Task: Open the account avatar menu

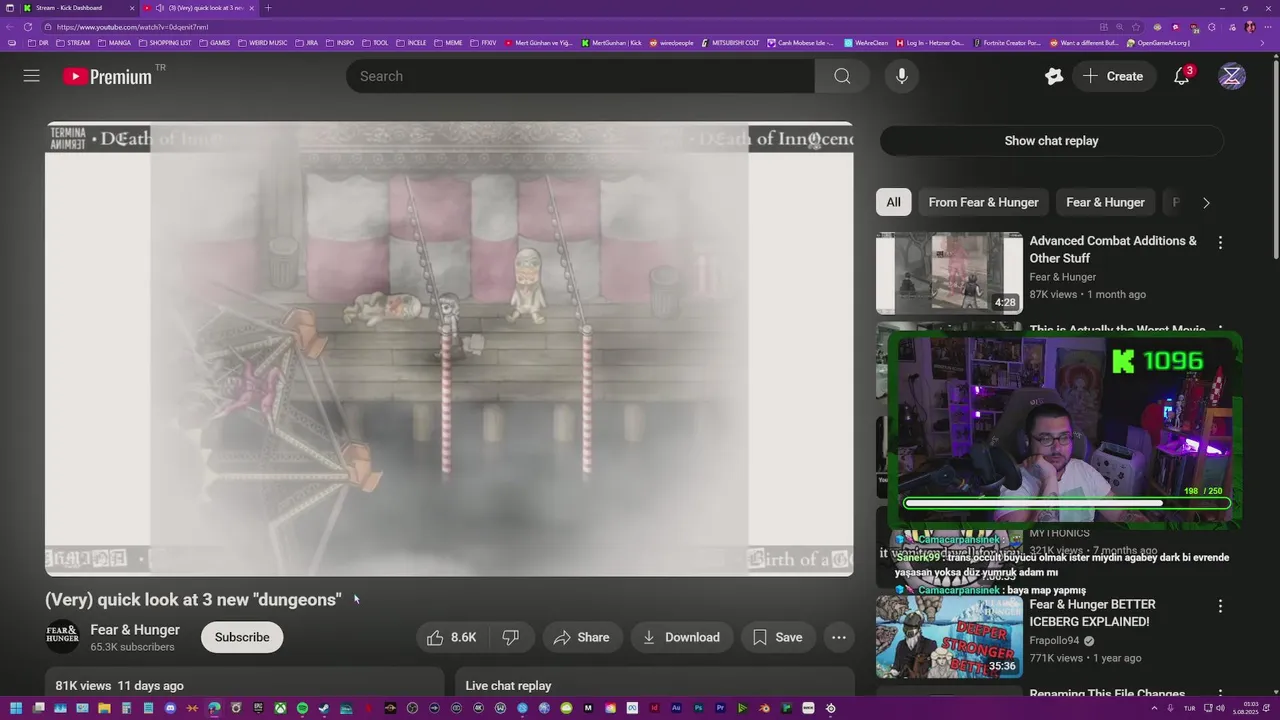Action: (1232, 76)
